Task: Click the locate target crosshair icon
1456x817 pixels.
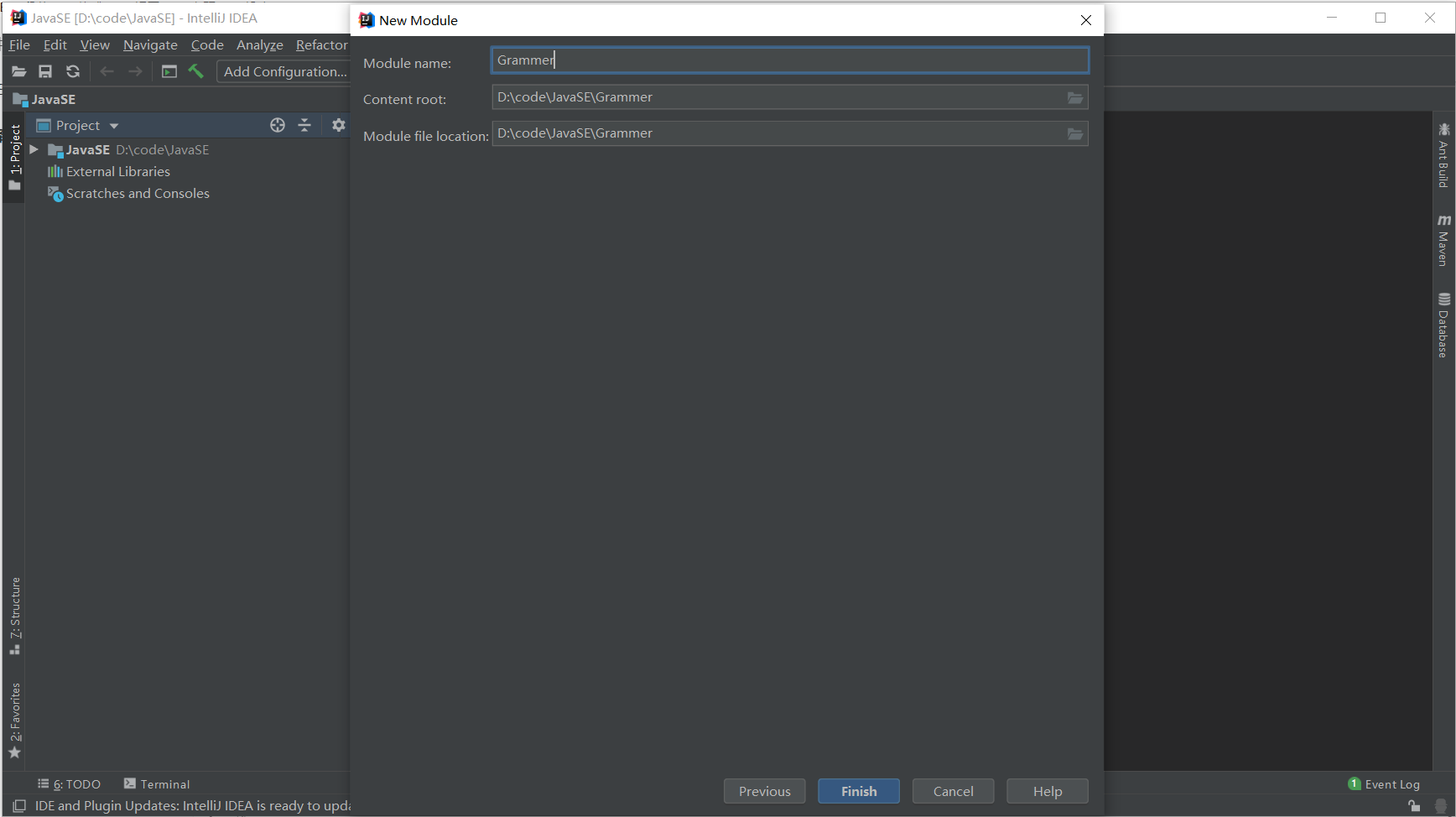Action: click(278, 125)
